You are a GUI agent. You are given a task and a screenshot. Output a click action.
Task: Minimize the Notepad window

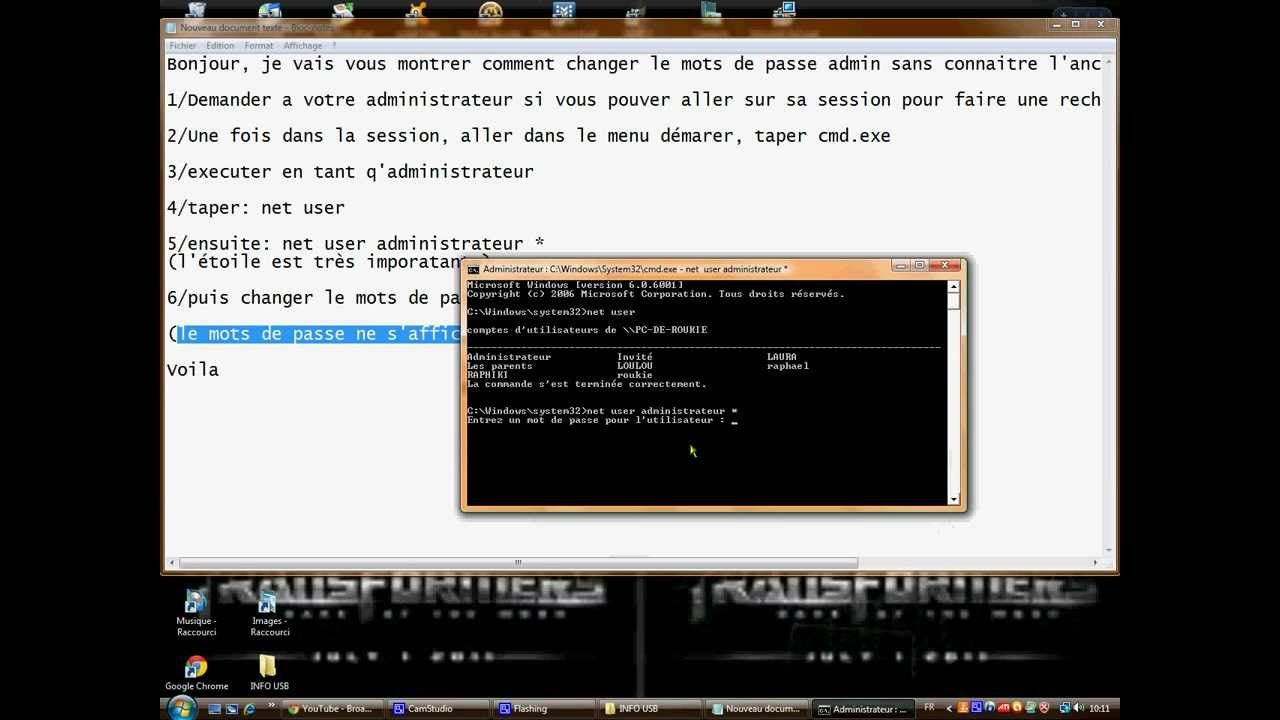coord(1059,24)
